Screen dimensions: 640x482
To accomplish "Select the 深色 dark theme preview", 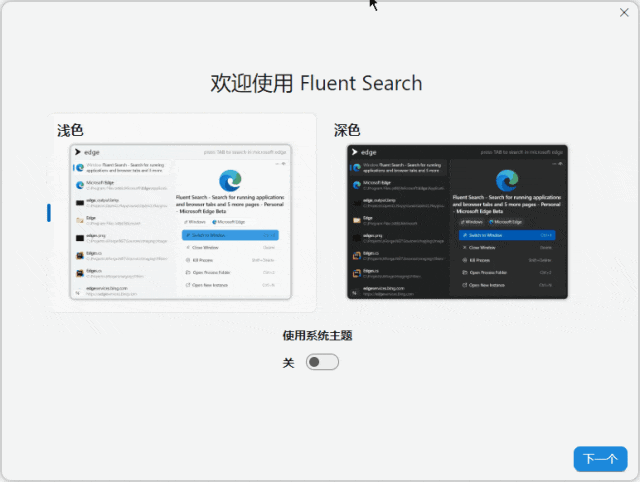I will pos(457,222).
